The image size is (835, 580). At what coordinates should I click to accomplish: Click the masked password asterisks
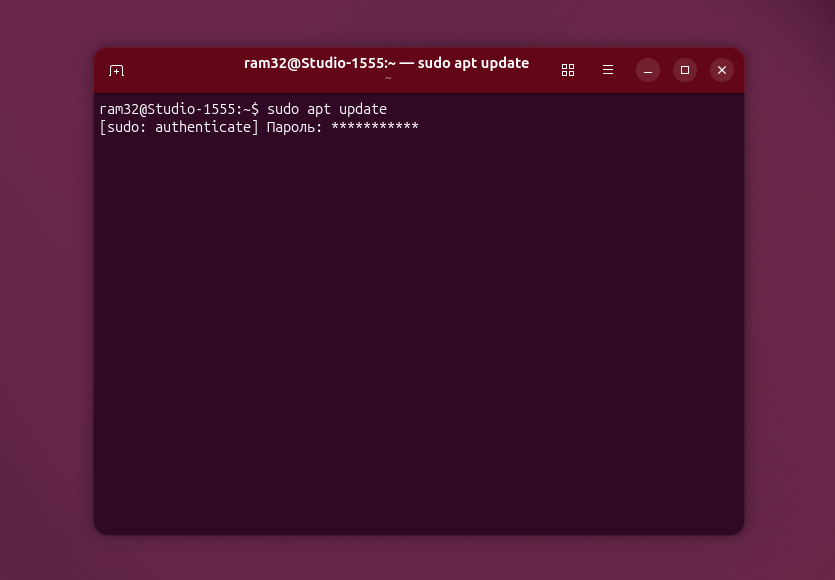click(x=375, y=127)
